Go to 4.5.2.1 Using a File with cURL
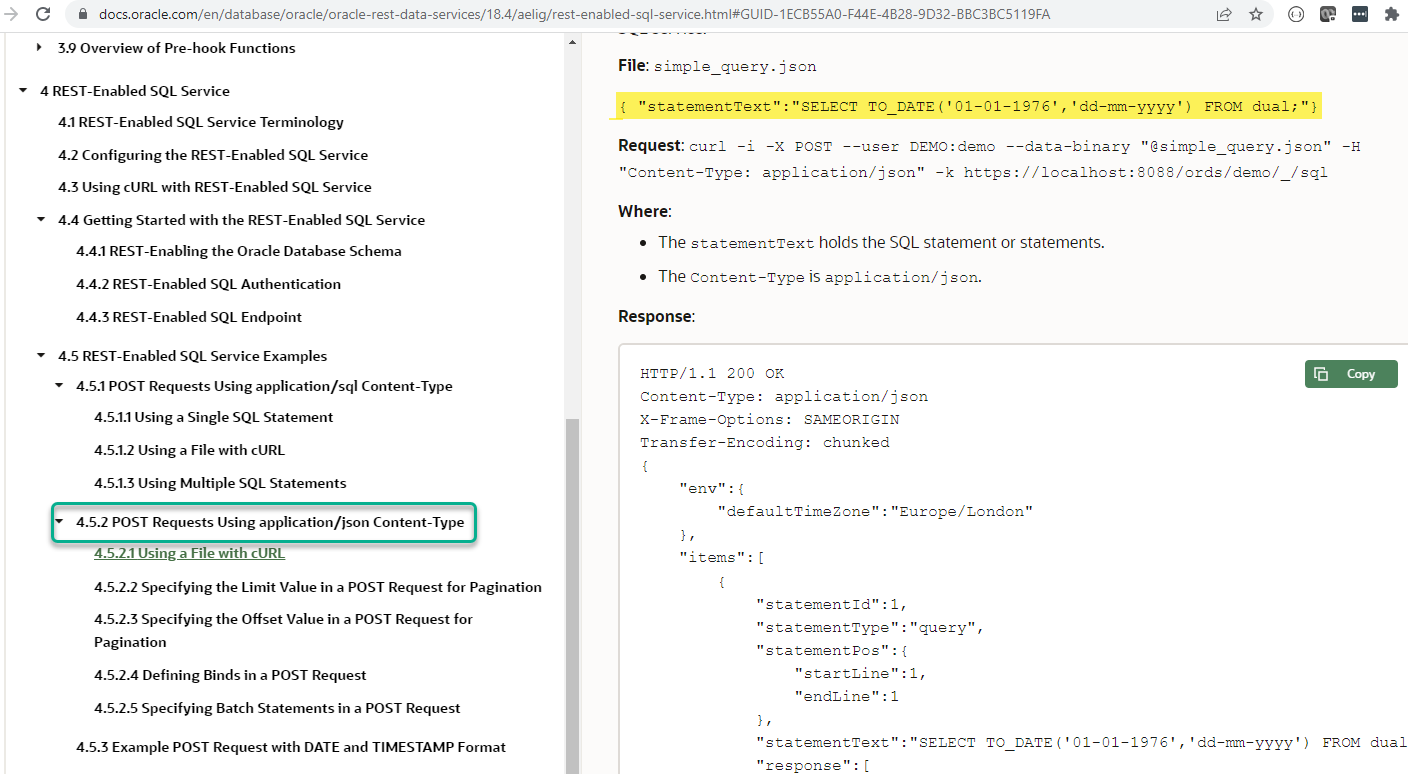Viewport: 1408px width, 774px height. (189, 553)
